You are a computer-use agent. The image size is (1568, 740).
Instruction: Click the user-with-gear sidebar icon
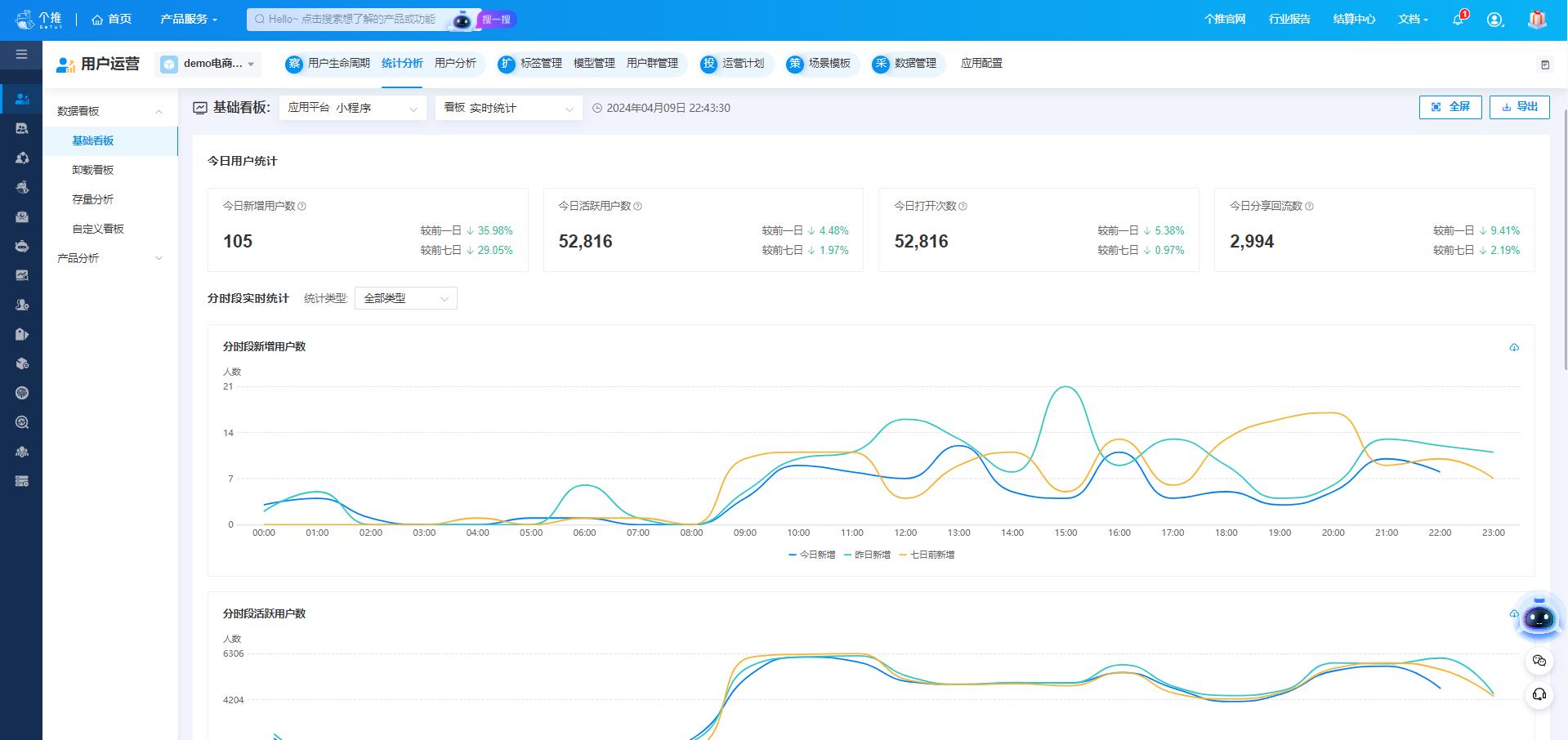click(x=22, y=305)
